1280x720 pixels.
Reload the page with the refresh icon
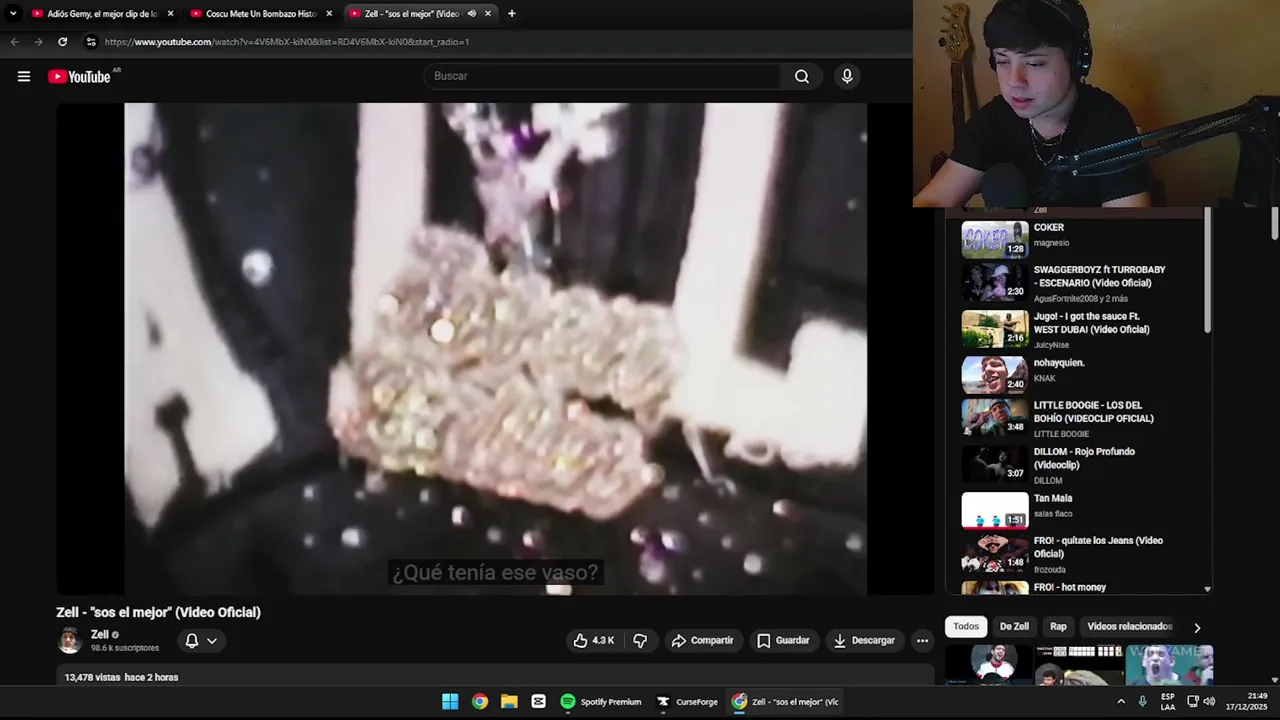pyautogui.click(x=62, y=42)
